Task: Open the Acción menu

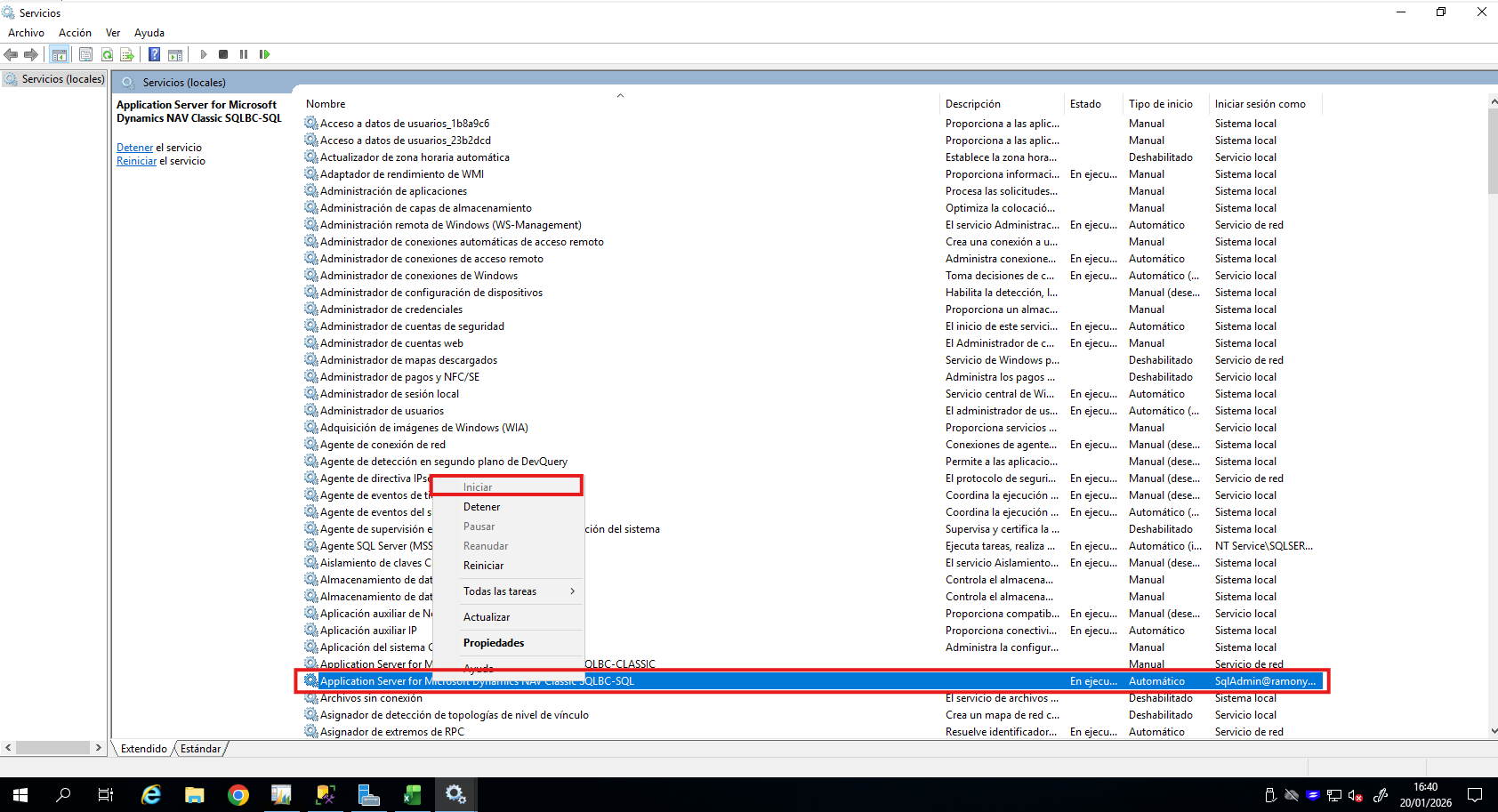Action: tap(75, 33)
